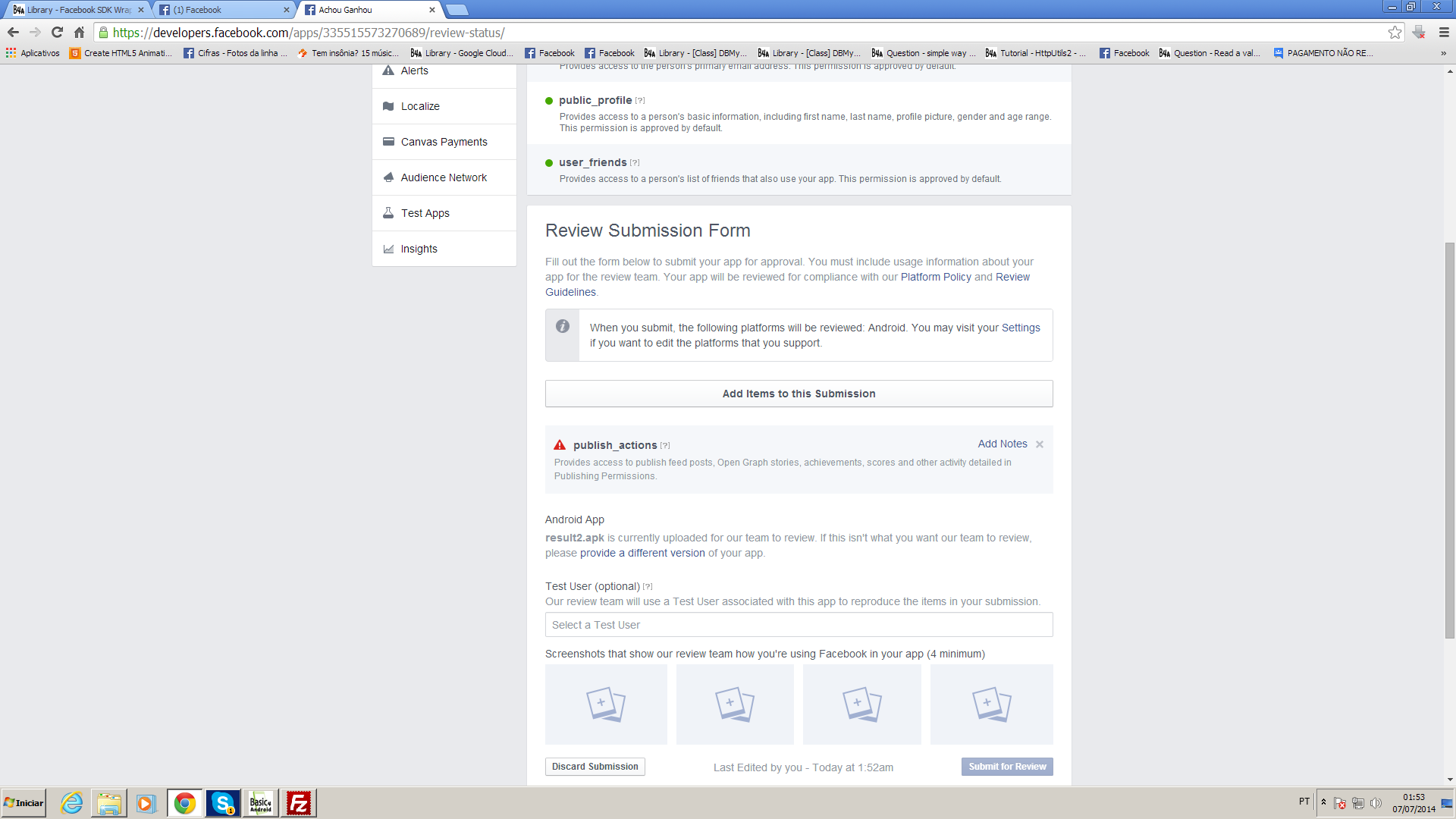Click the page vertical scrollbar thumb
The image size is (1456, 819).
tap(1450, 440)
